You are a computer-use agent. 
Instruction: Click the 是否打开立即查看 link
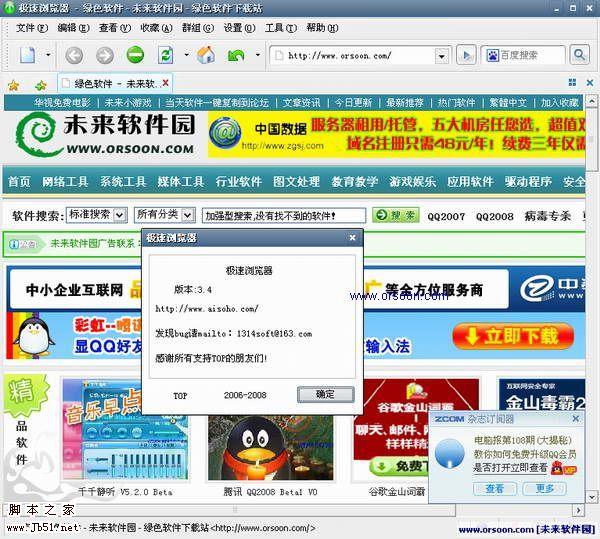[x=510, y=468]
